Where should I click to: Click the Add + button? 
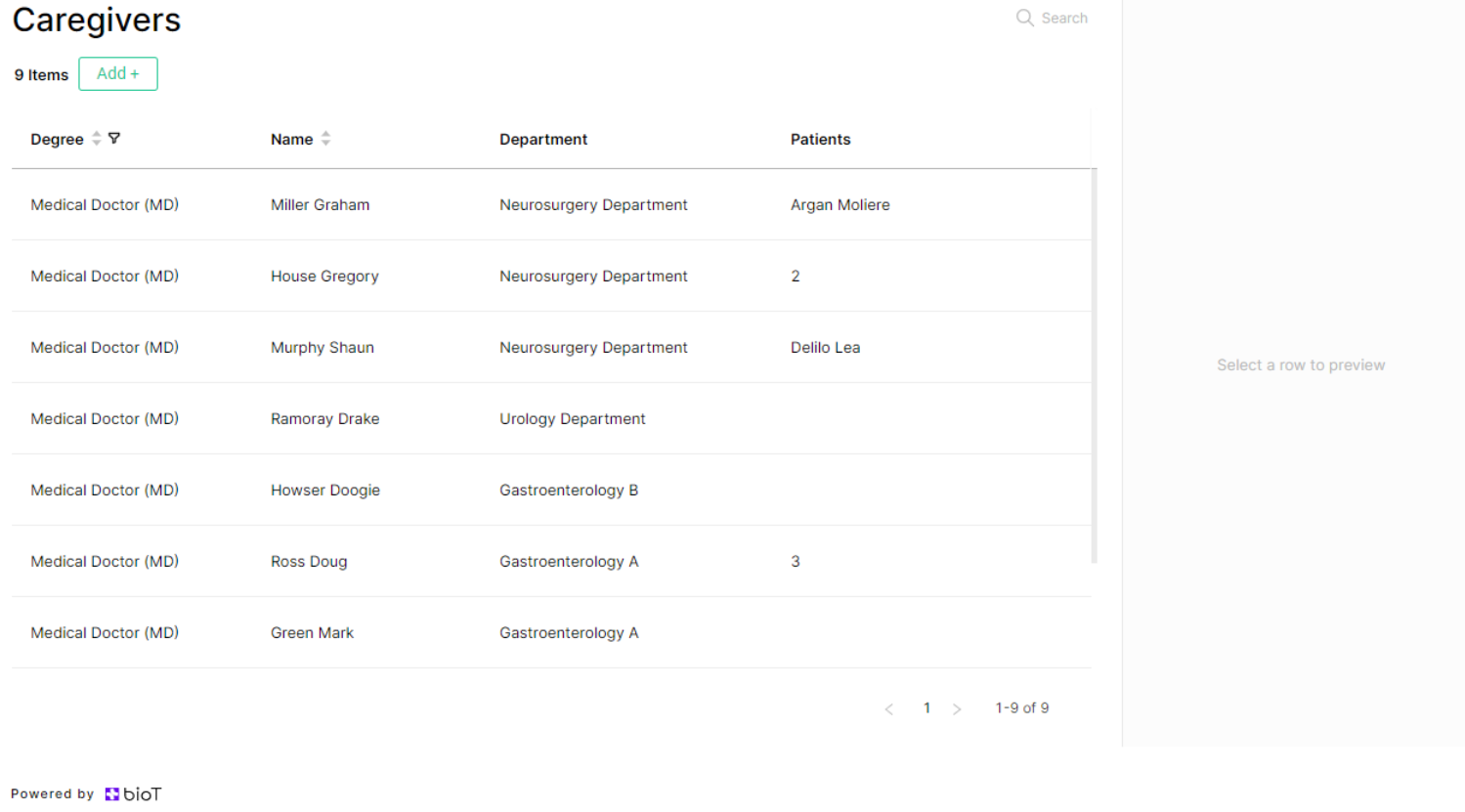click(118, 74)
